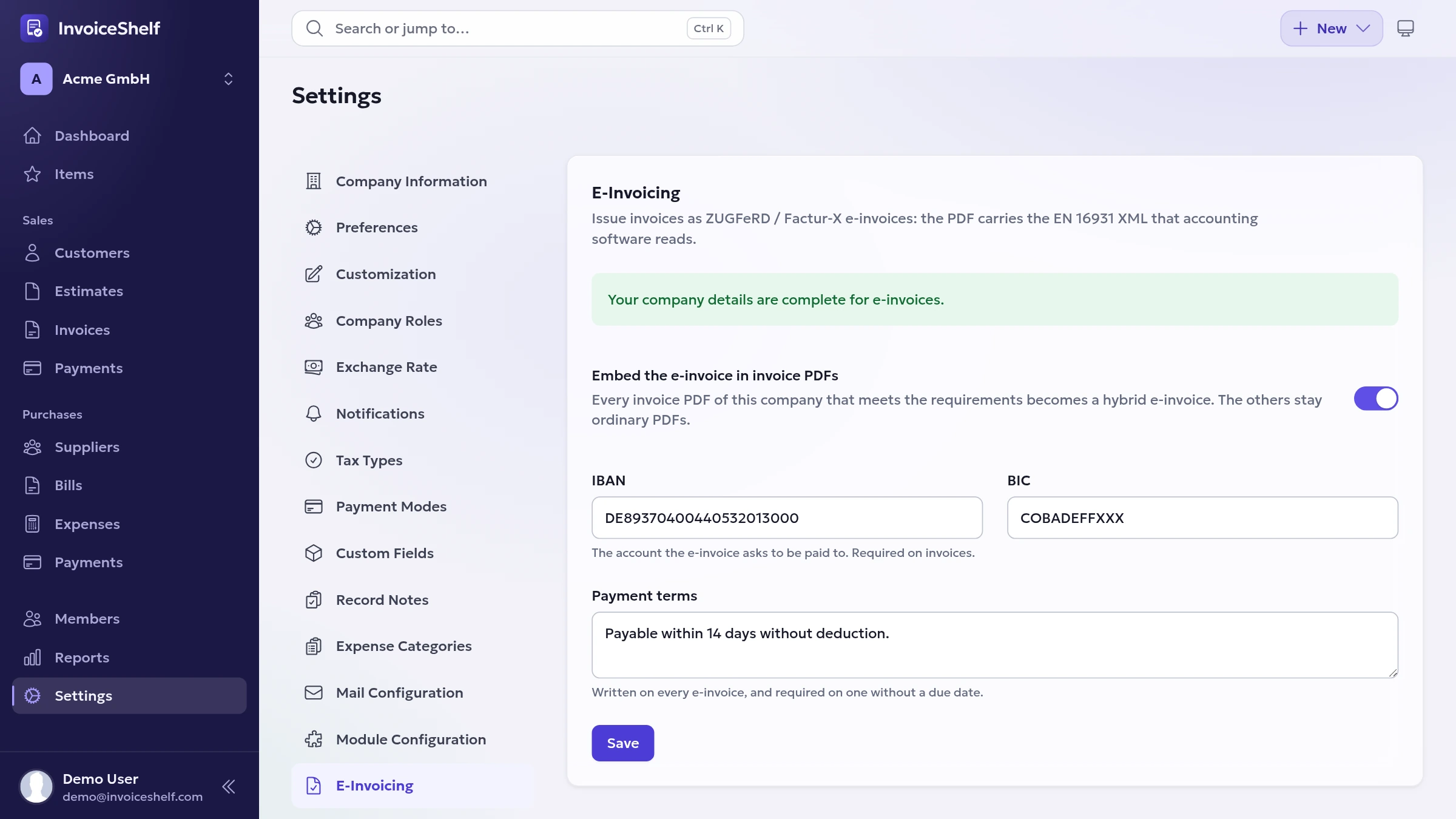Save the e-invoicing settings
Image resolution: width=1456 pixels, height=819 pixels.
coord(622,743)
